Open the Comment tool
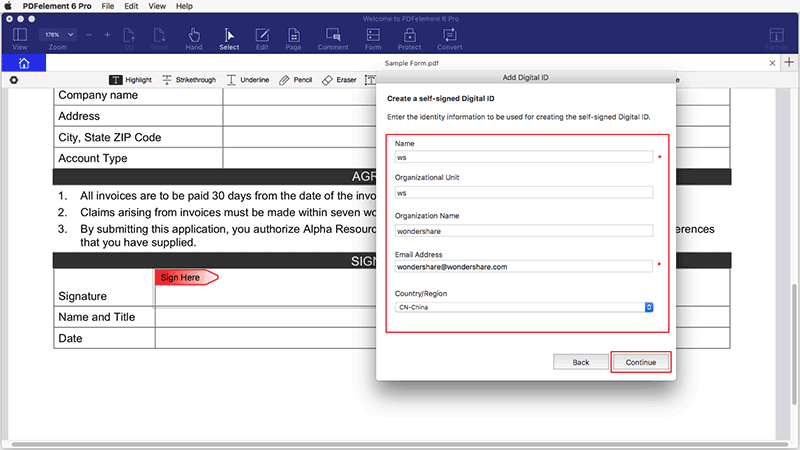The width and height of the screenshot is (800, 450). [333, 39]
